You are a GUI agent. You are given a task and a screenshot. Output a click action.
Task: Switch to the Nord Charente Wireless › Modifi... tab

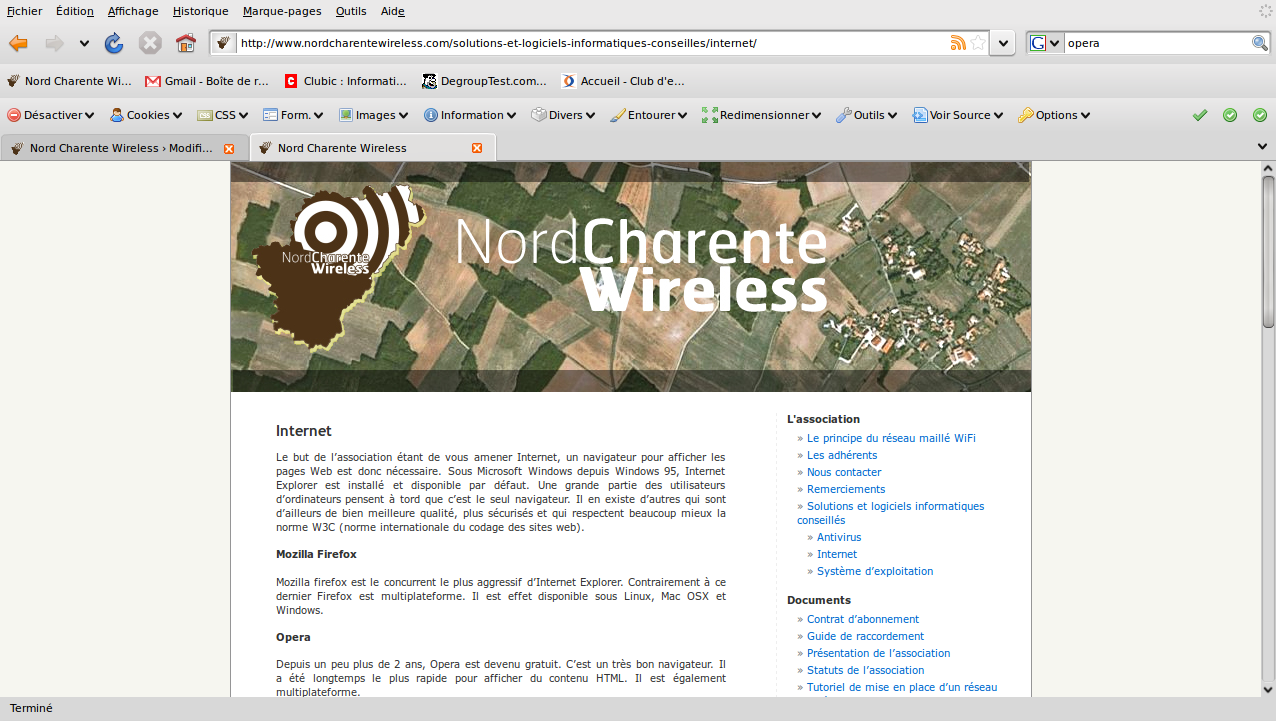click(x=120, y=148)
